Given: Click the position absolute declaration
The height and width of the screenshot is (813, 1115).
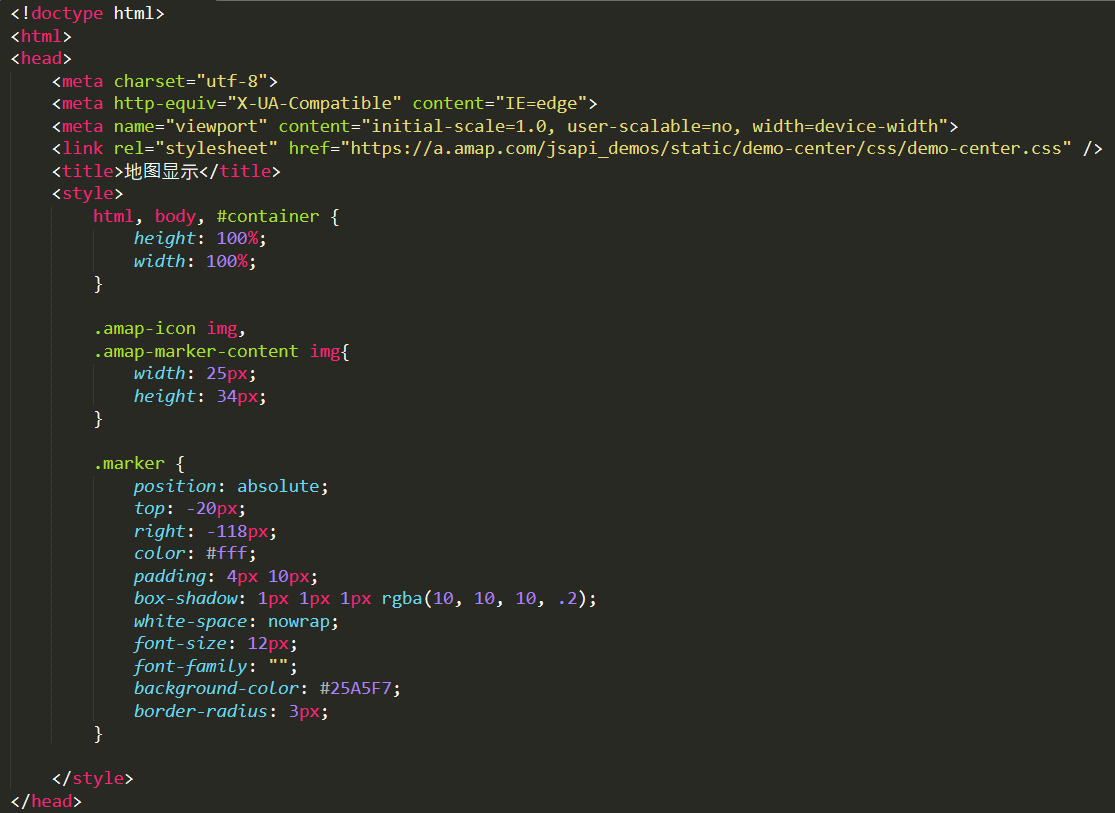Looking at the screenshot, I should coord(231,487).
